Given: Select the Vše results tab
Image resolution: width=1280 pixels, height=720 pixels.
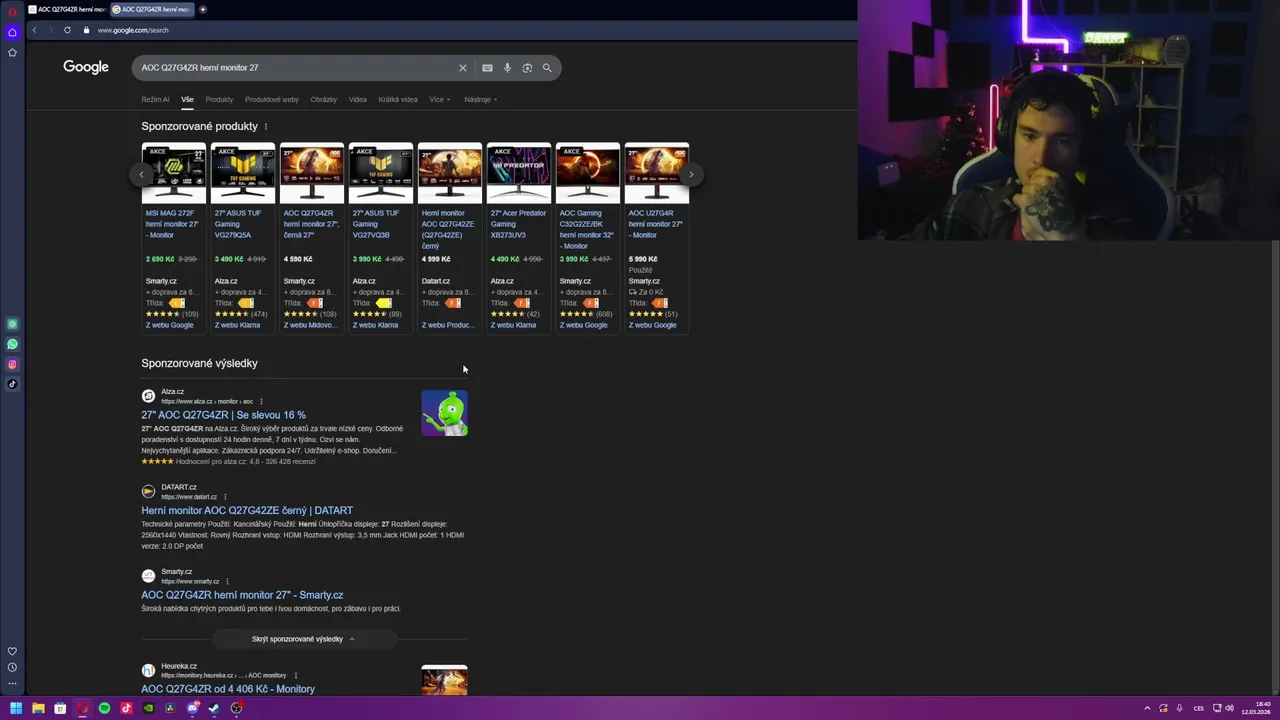Looking at the screenshot, I should [187, 99].
